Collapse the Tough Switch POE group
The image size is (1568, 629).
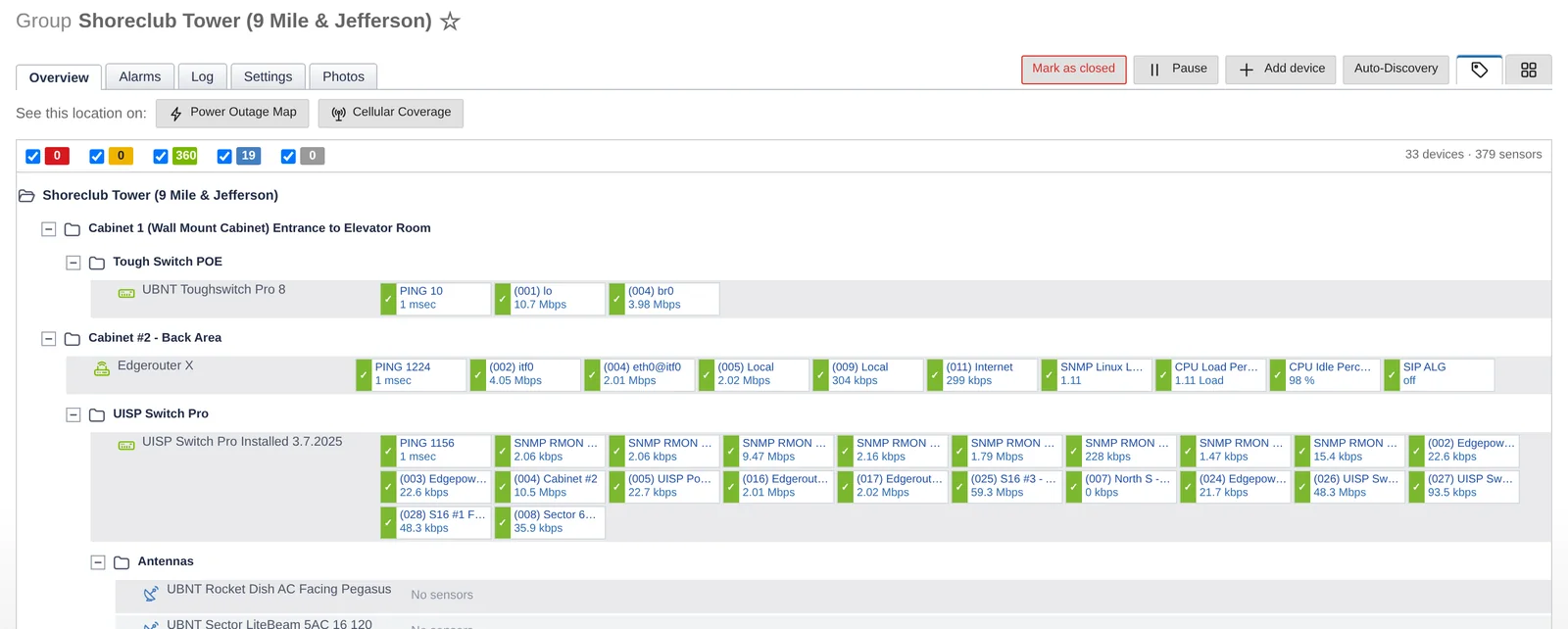(73, 263)
